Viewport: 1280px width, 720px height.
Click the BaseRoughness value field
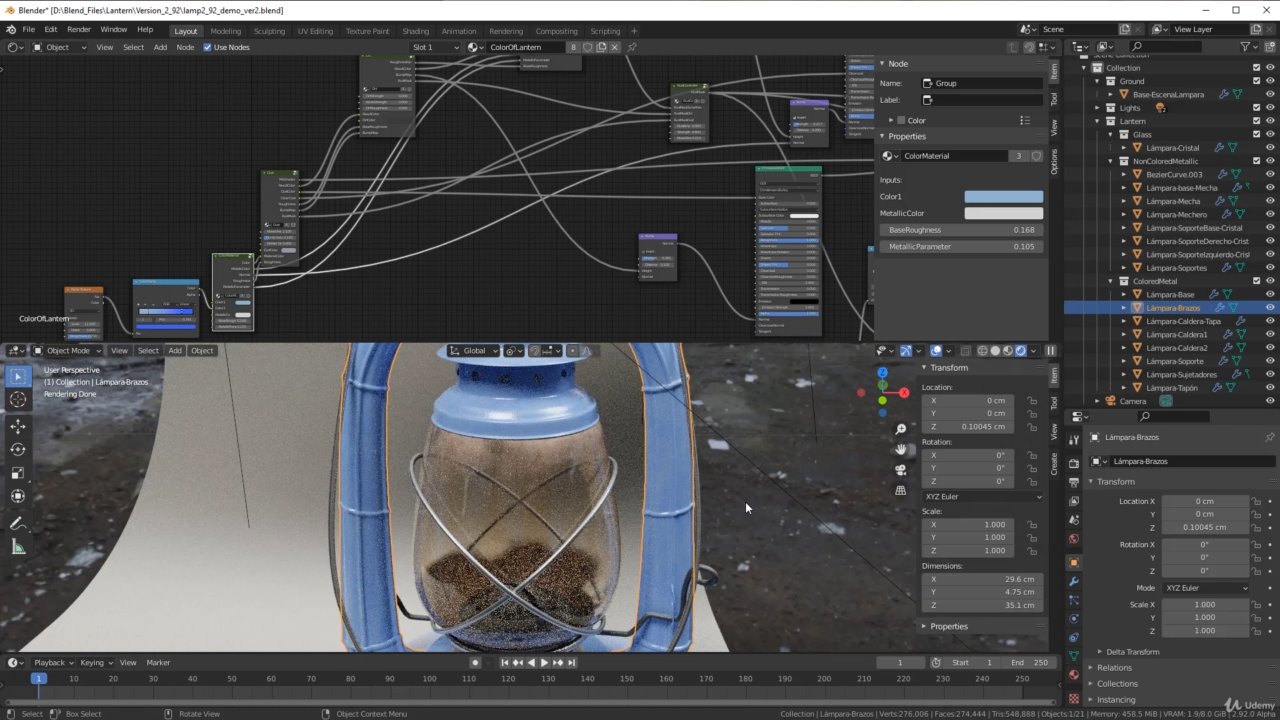[960, 230]
